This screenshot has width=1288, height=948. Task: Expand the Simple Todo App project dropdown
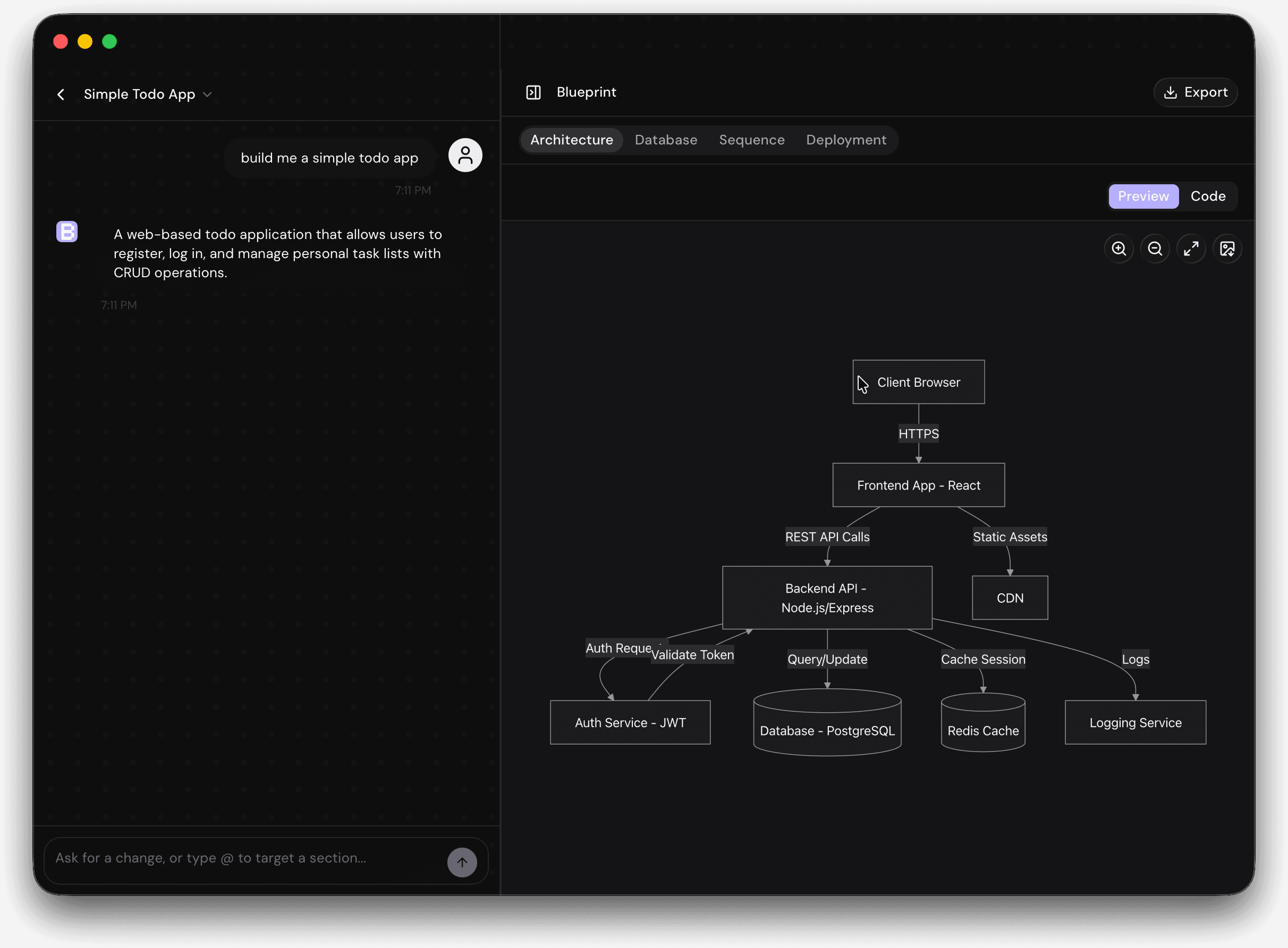(207, 94)
